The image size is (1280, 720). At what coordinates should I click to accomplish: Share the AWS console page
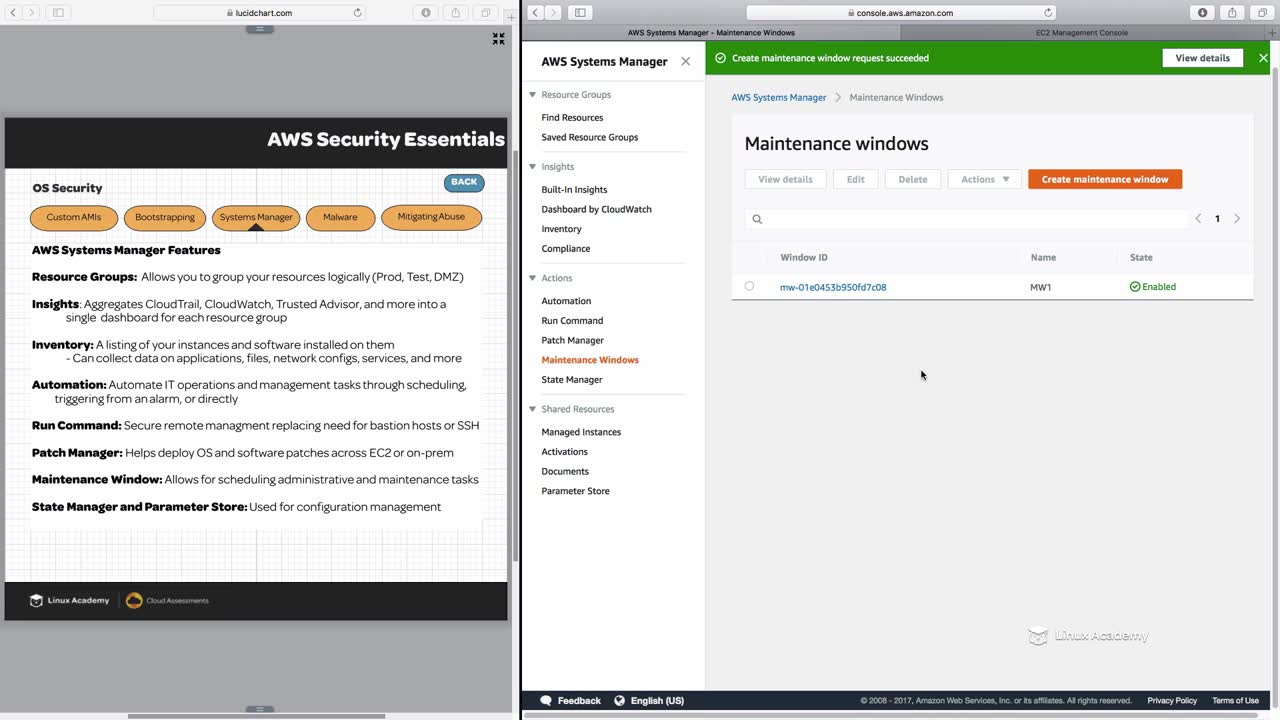pos(1232,13)
